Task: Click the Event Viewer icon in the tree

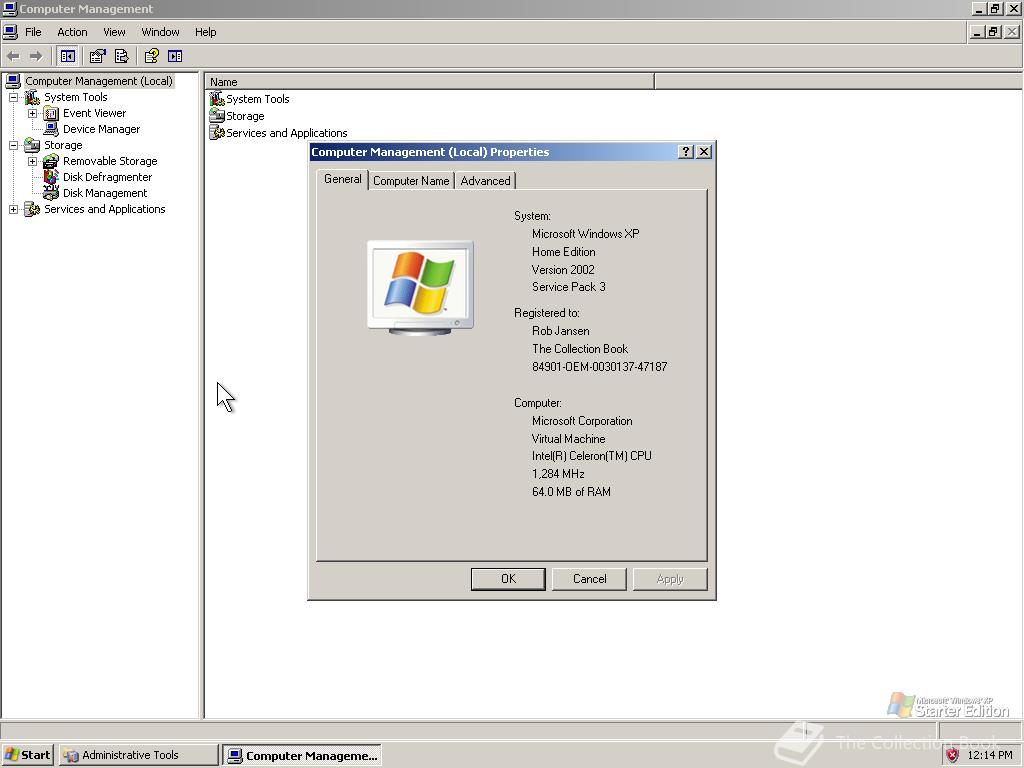Action: pyautogui.click(x=51, y=114)
